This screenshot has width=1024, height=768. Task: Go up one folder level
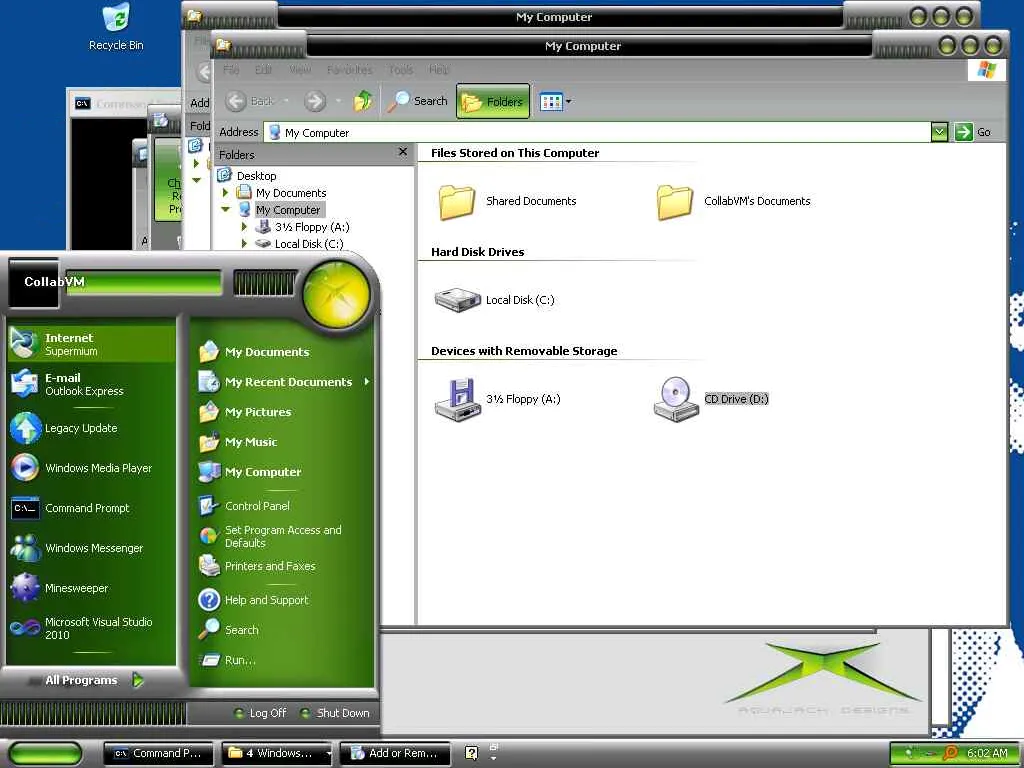(x=363, y=101)
